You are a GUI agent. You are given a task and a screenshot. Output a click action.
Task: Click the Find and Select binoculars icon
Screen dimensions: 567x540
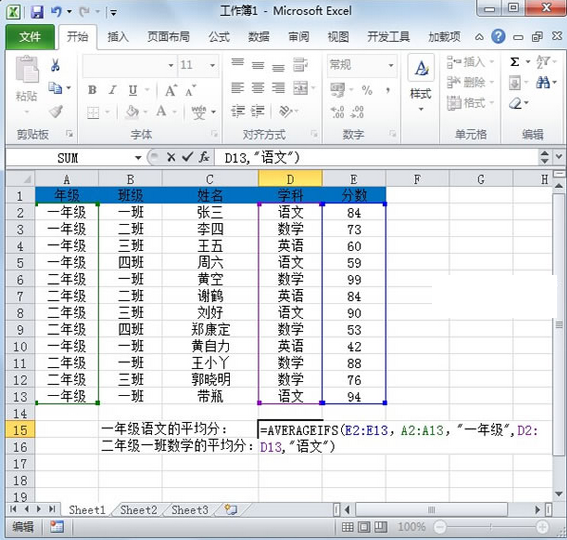tap(542, 83)
